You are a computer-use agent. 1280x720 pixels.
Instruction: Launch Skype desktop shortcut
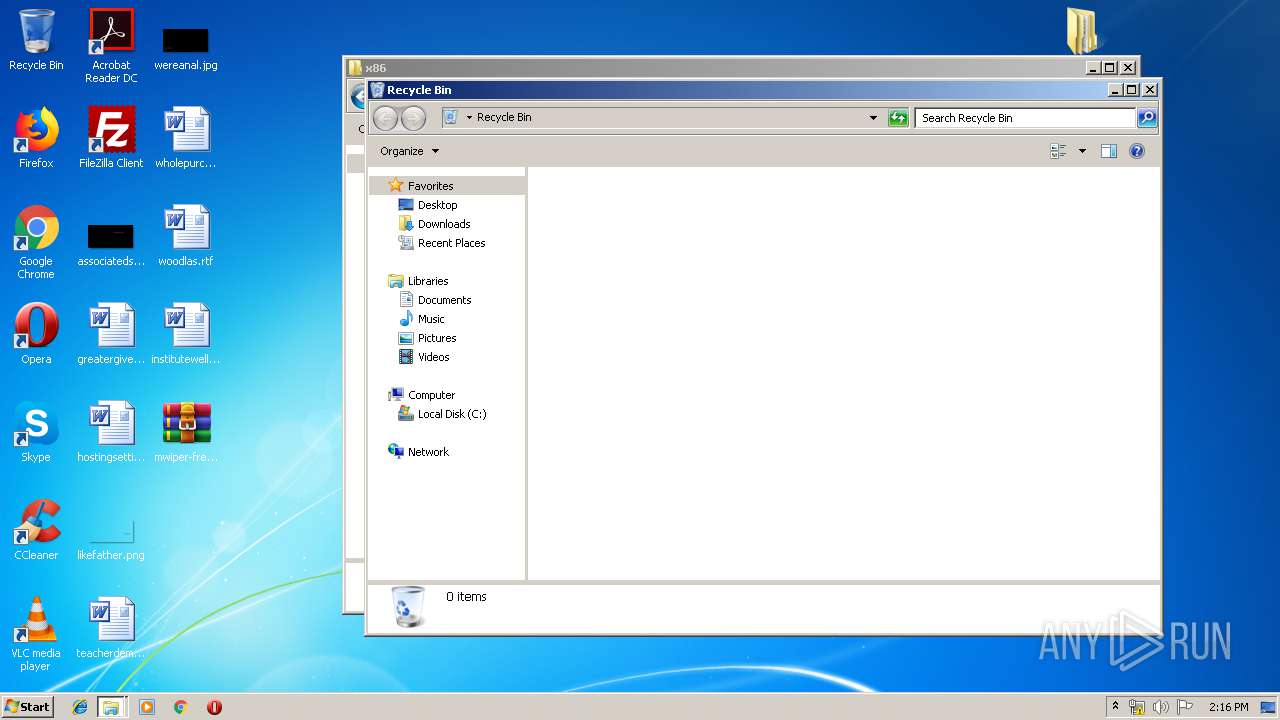tap(36, 432)
